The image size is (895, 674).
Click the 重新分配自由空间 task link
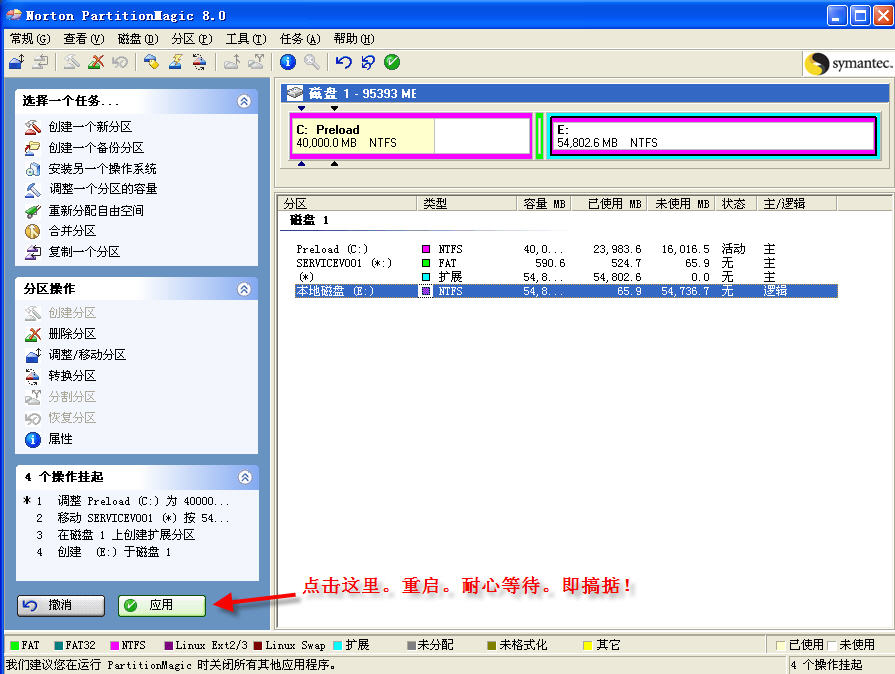click(96, 211)
